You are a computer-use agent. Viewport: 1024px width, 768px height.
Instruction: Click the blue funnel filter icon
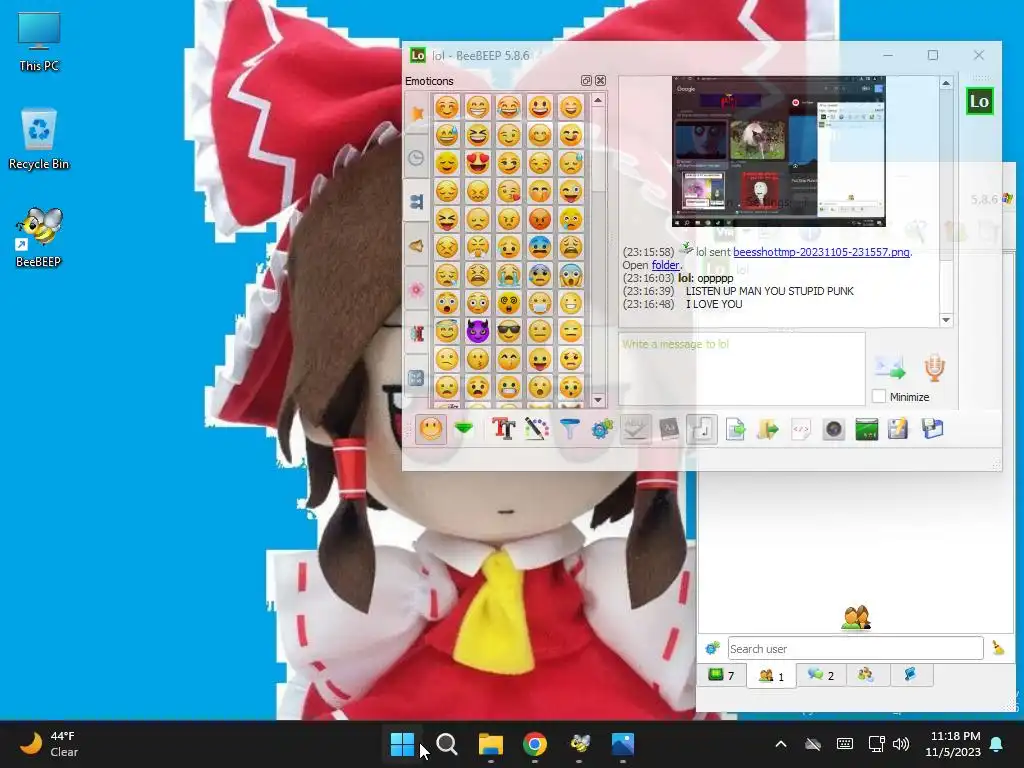[x=569, y=429]
